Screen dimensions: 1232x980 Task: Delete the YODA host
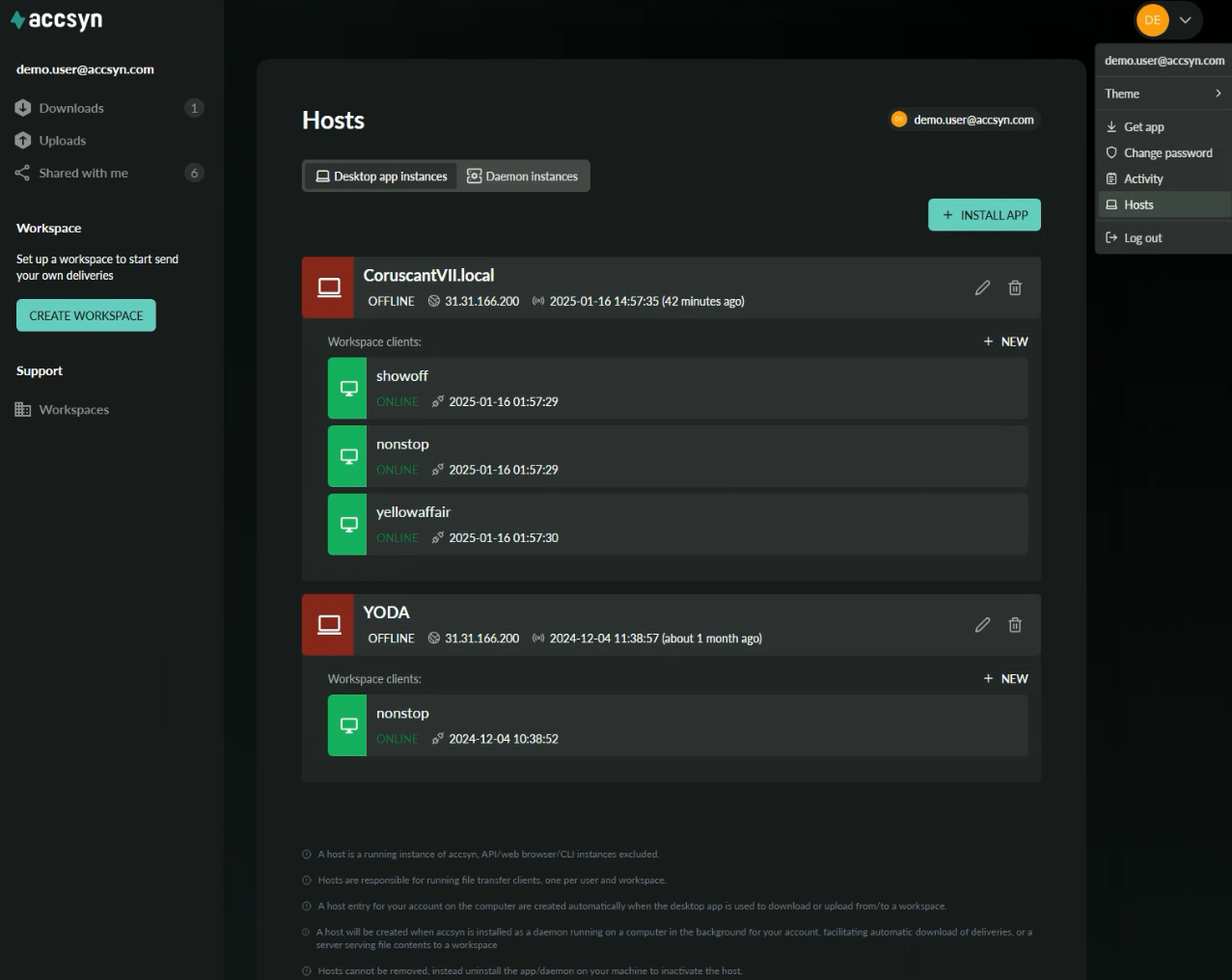(x=1015, y=625)
